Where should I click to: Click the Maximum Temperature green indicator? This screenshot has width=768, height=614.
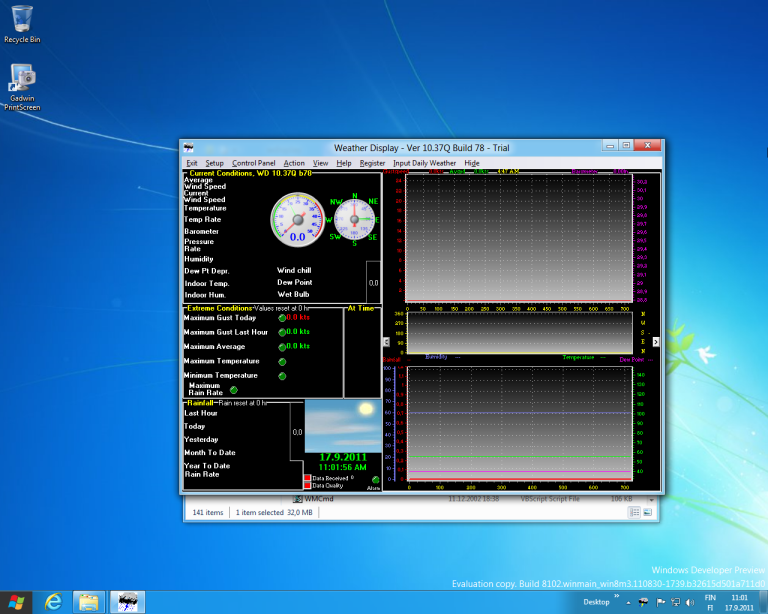(282, 362)
